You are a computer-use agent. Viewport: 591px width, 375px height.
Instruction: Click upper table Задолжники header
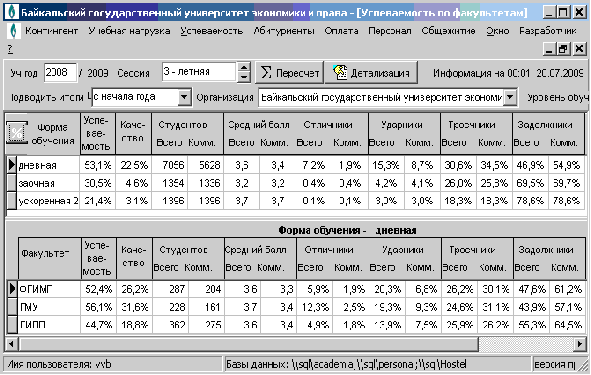(x=545, y=125)
